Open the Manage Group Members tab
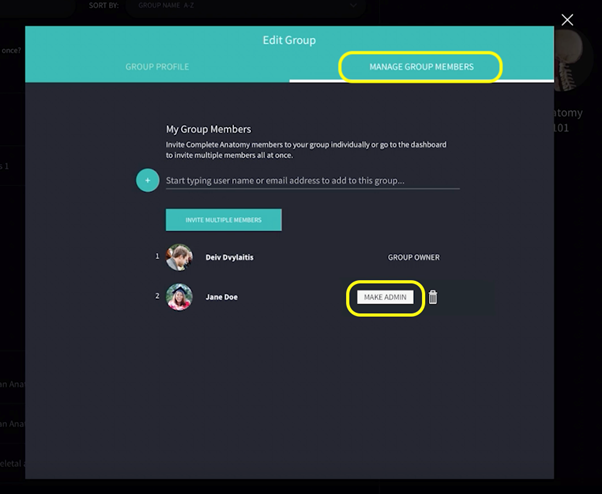The width and height of the screenshot is (602, 494). coord(420,67)
